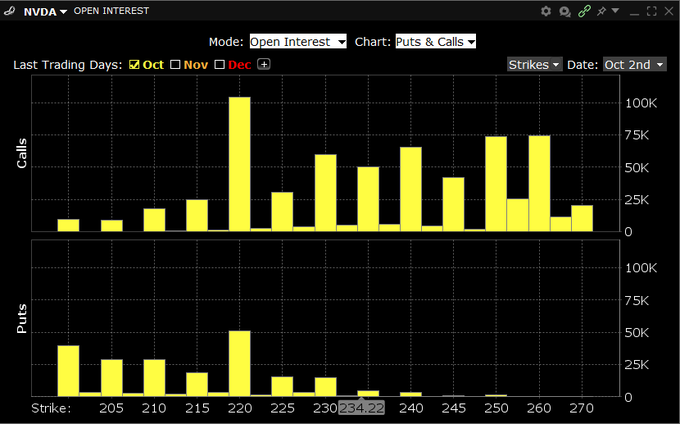Click the Last Trading Days label
Image resolution: width=680 pixels, height=424 pixels.
point(68,65)
